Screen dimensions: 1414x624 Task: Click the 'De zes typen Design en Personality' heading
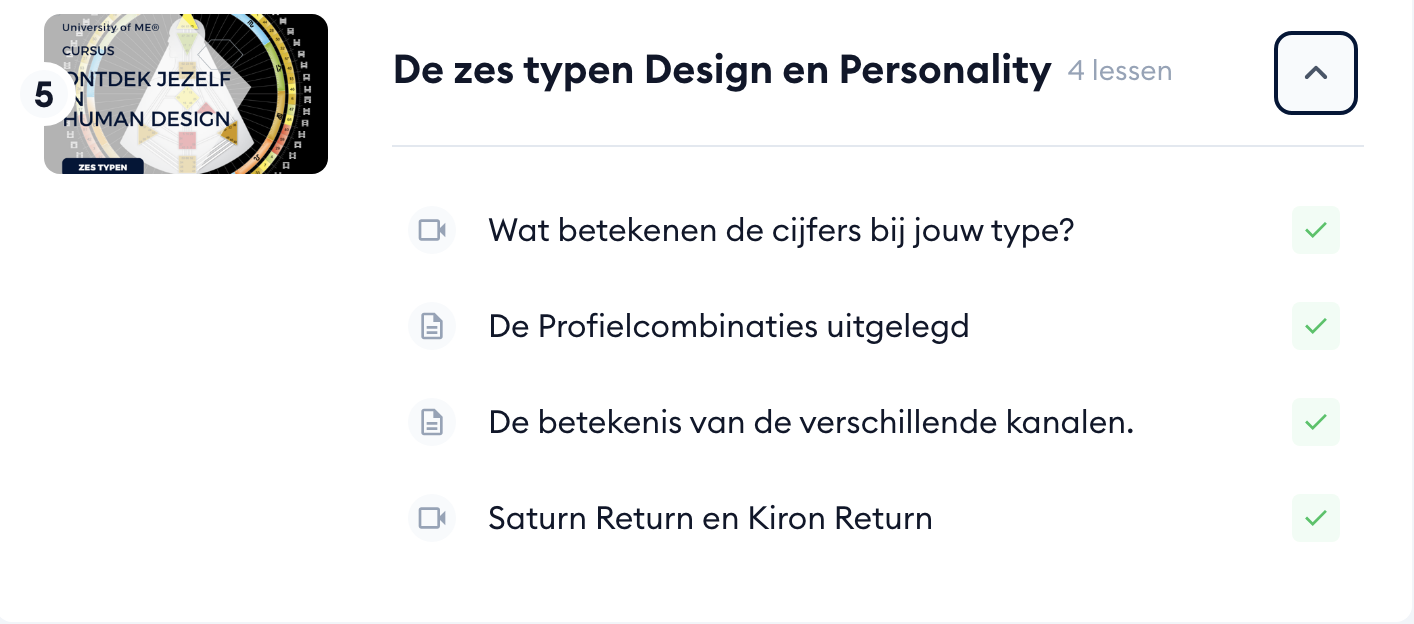[722, 71]
